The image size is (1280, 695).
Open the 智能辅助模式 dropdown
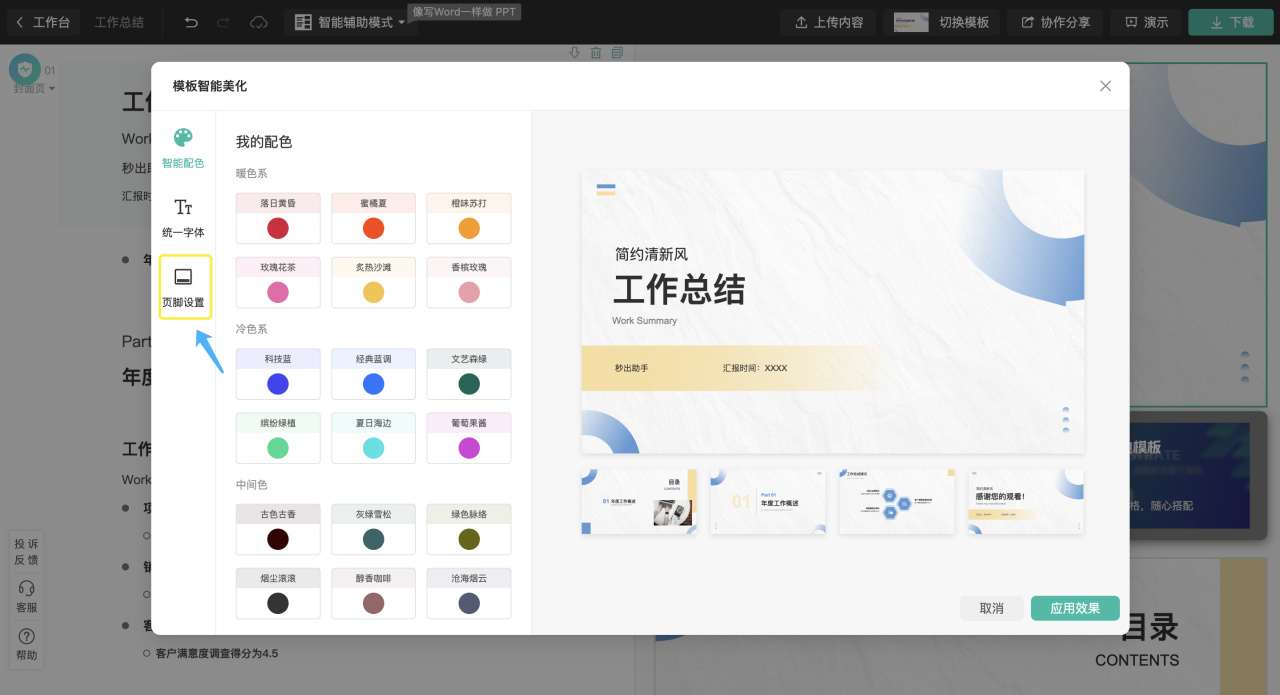click(x=350, y=22)
